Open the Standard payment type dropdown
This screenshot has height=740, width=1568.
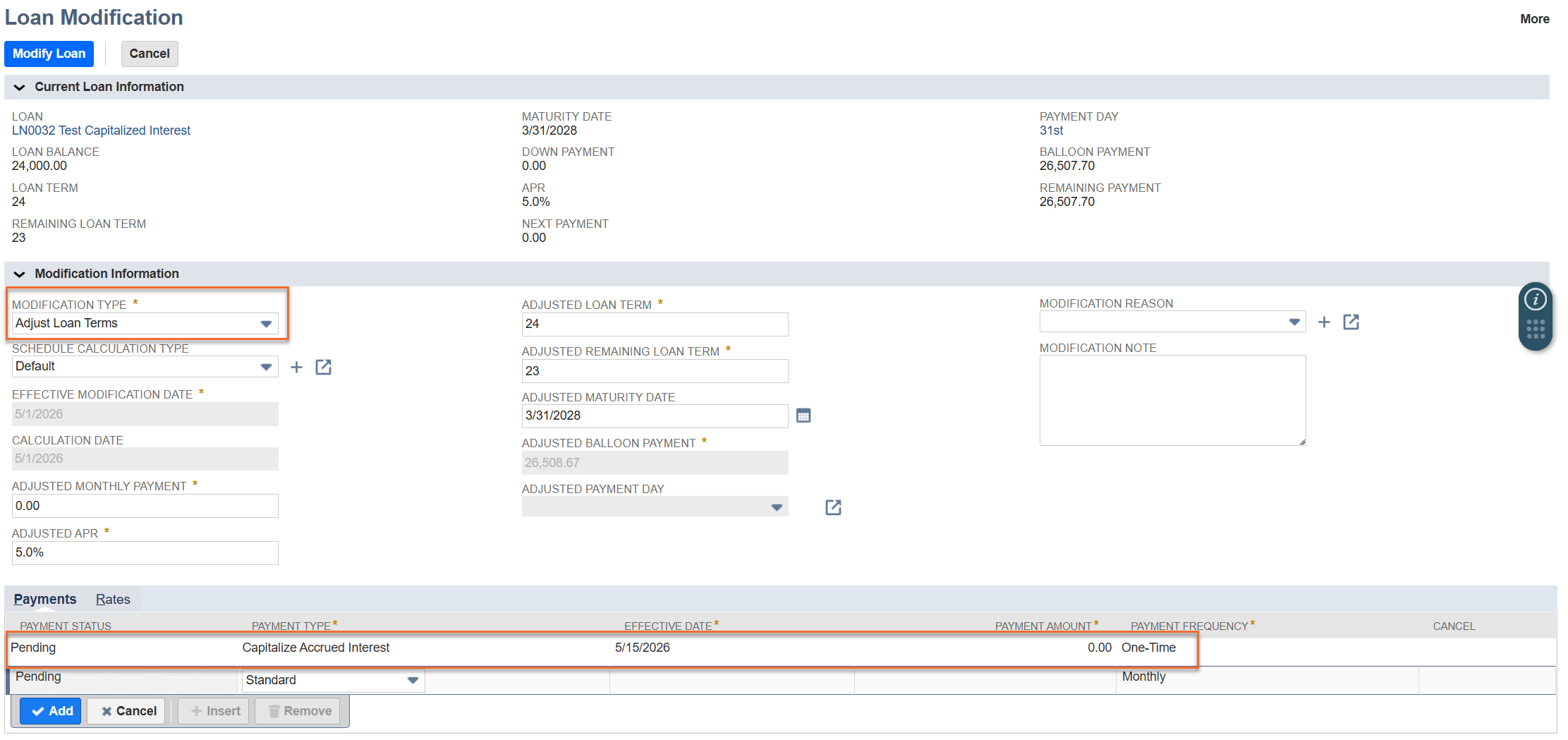click(413, 680)
